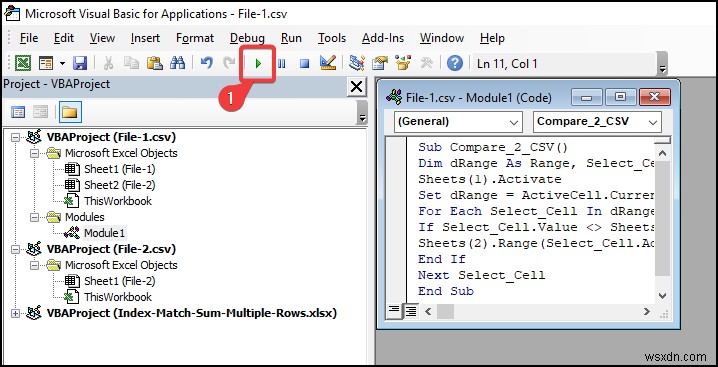This screenshot has height=367, width=718.
Task: Collapse Microsoft Excel Objects under File-1.csv
Action: pos(34,153)
